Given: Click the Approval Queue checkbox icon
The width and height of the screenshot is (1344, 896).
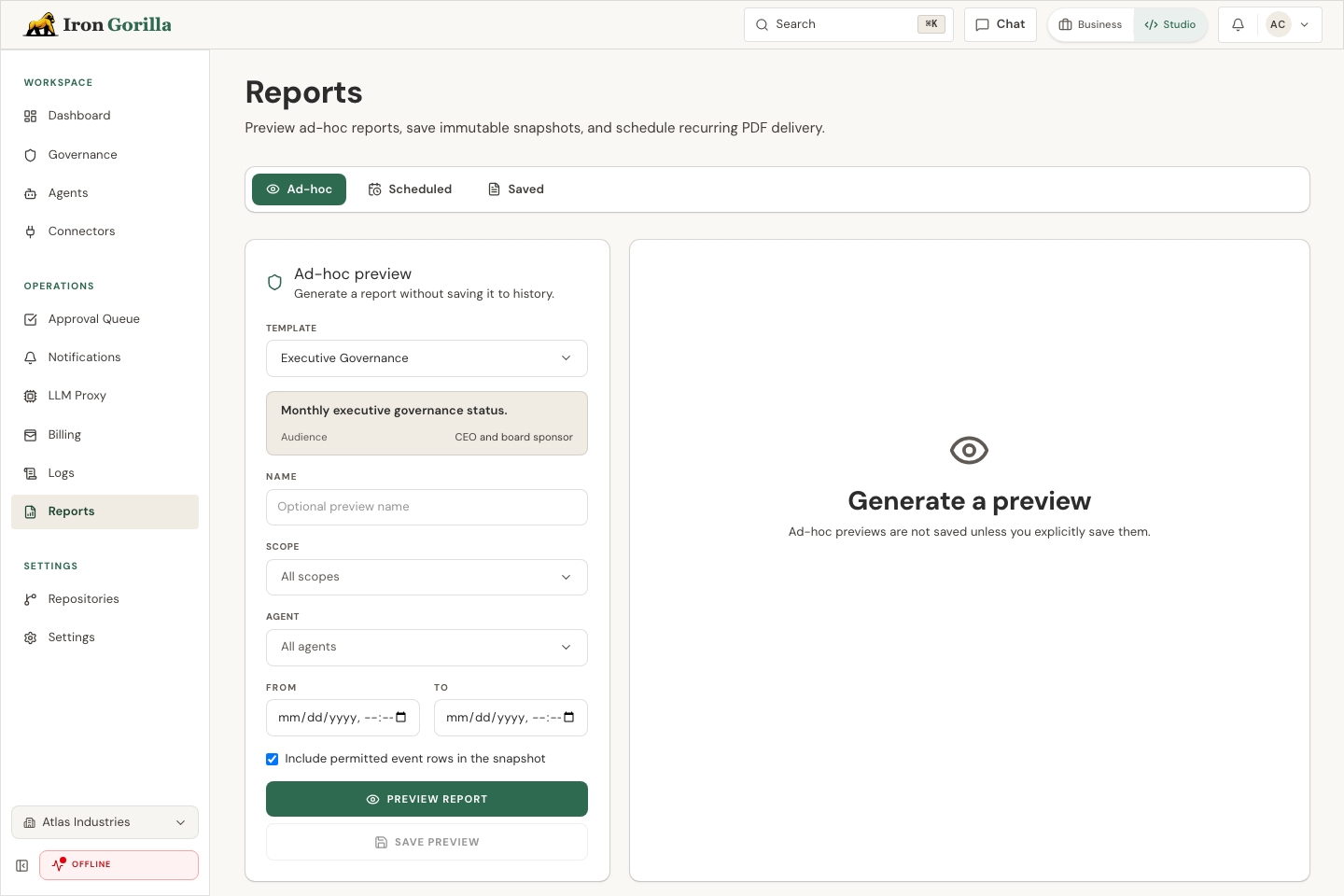Looking at the screenshot, I should tap(30, 319).
